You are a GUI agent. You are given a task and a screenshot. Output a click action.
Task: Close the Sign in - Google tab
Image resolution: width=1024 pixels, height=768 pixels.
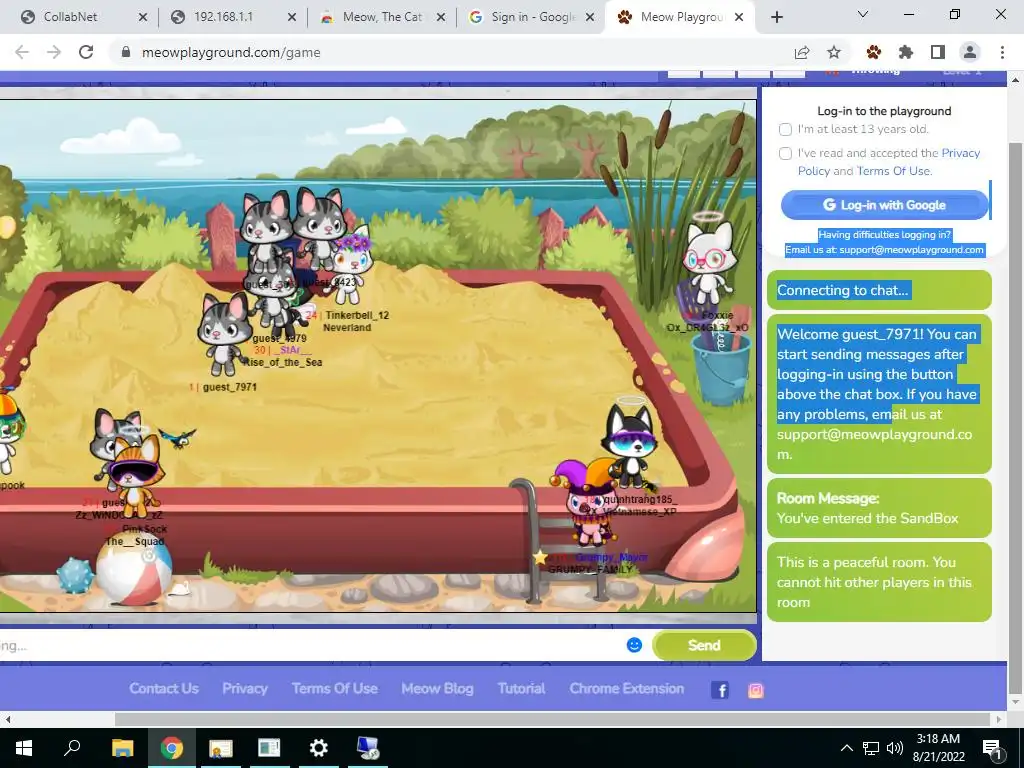click(x=590, y=17)
